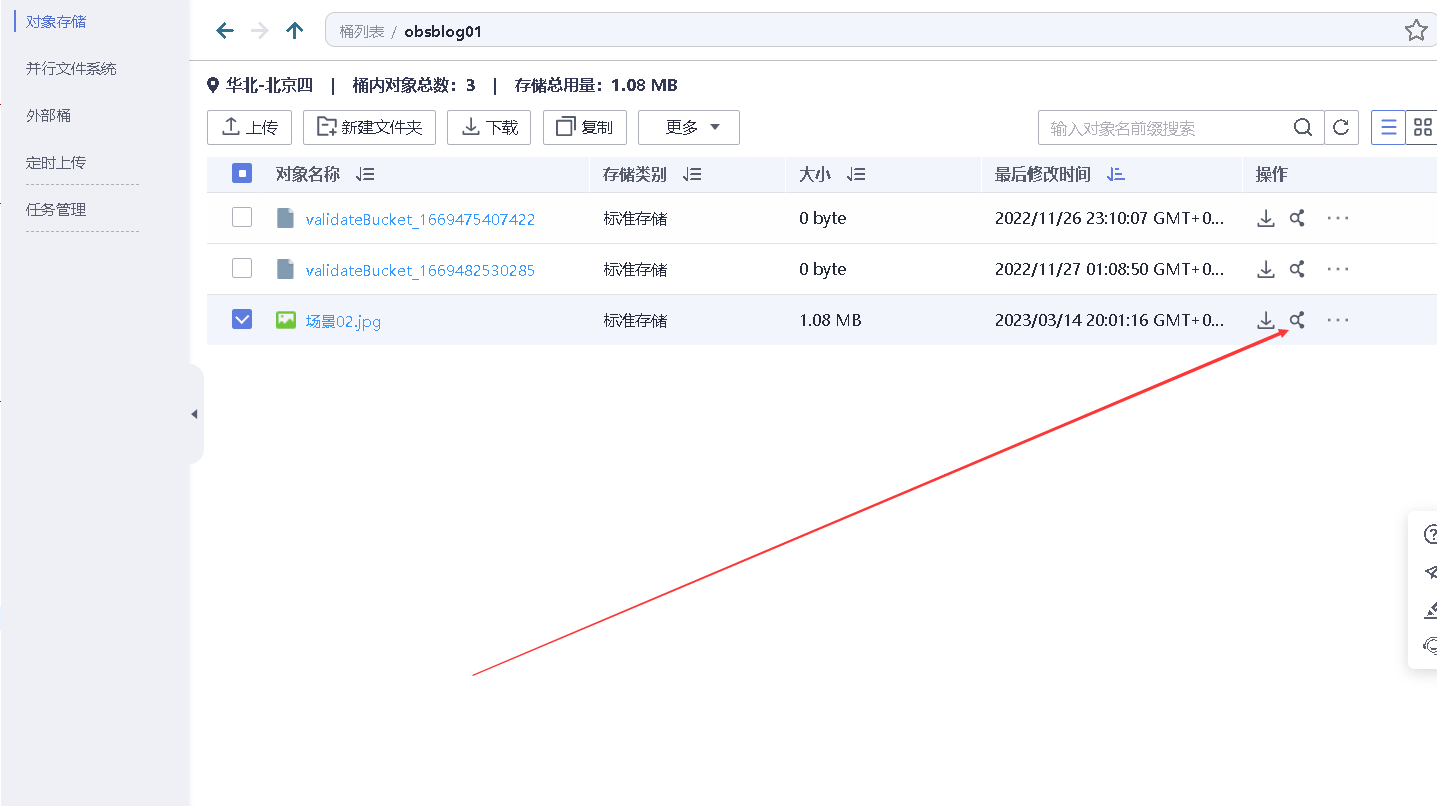Click the 操作 column header
The image size is (1437, 806).
1271,174
